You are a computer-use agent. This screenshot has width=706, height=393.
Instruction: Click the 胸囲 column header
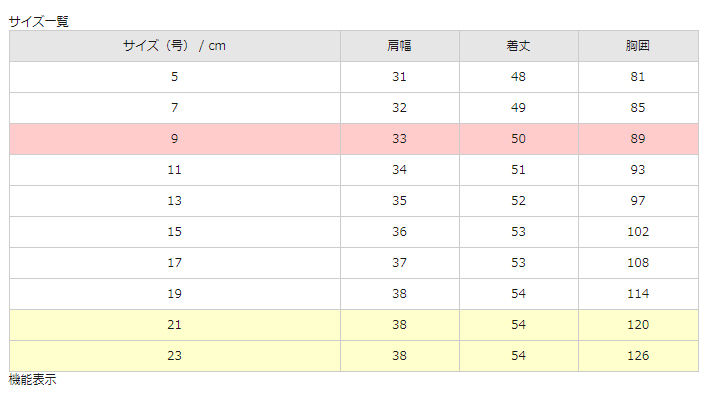[638, 46]
